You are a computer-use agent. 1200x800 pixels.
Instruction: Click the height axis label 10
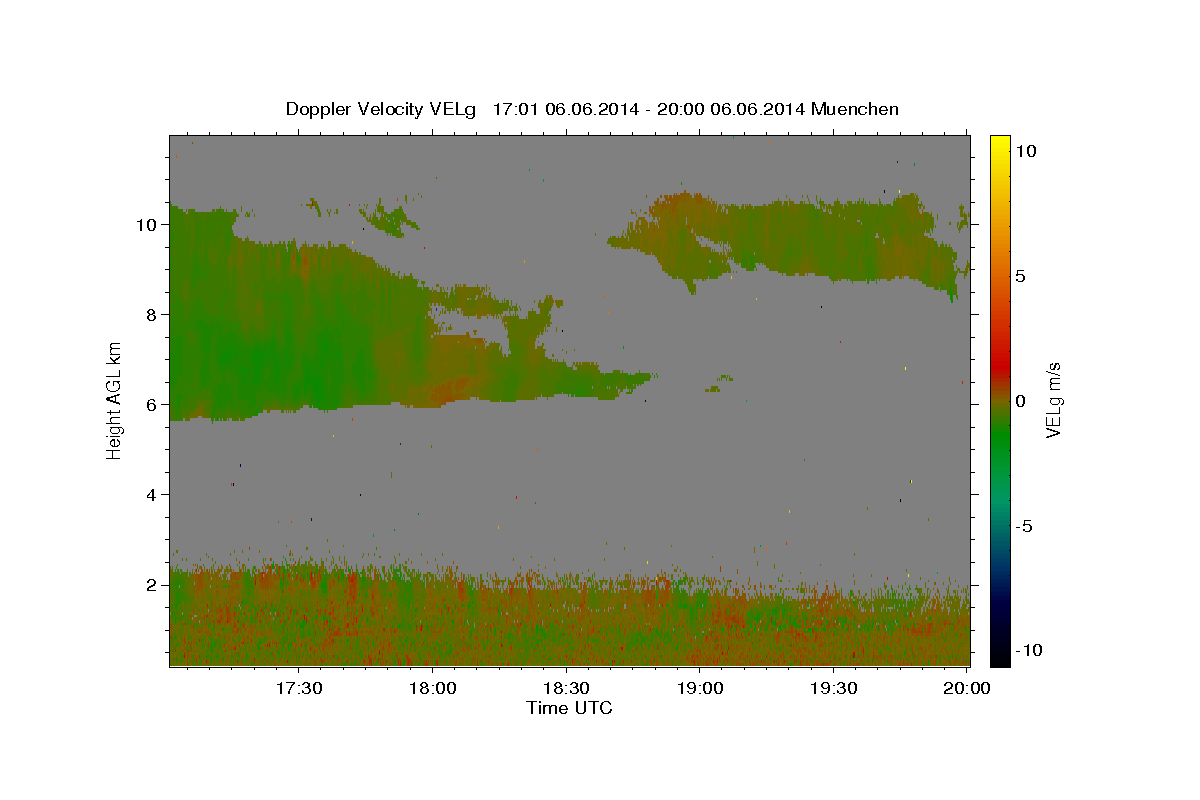(148, 225)
